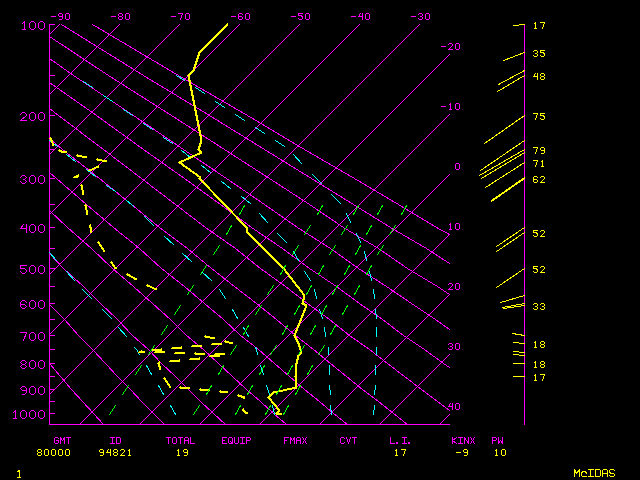The height and width of the screenshot is (480, 640).
Task: Click the CYT label
Action: coord(348,440)
